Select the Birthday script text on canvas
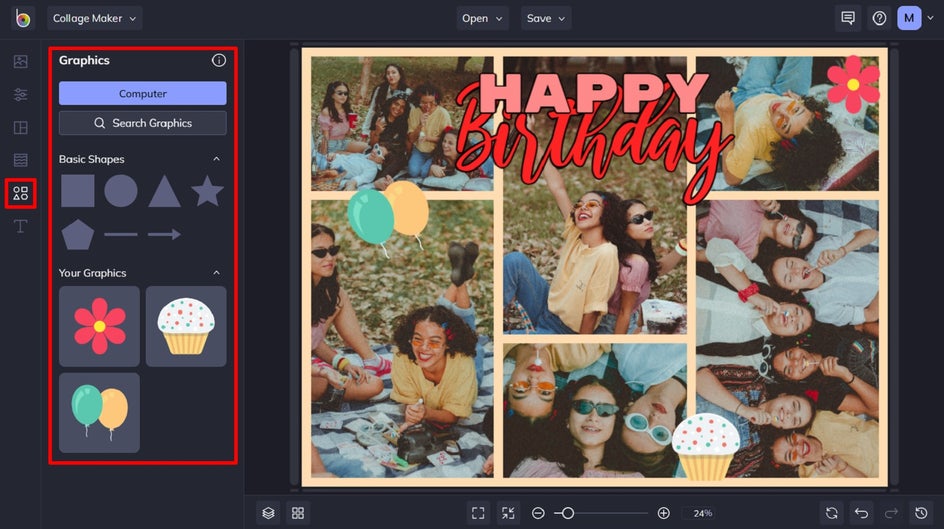 pyautogui.click(x=593, y=144)
